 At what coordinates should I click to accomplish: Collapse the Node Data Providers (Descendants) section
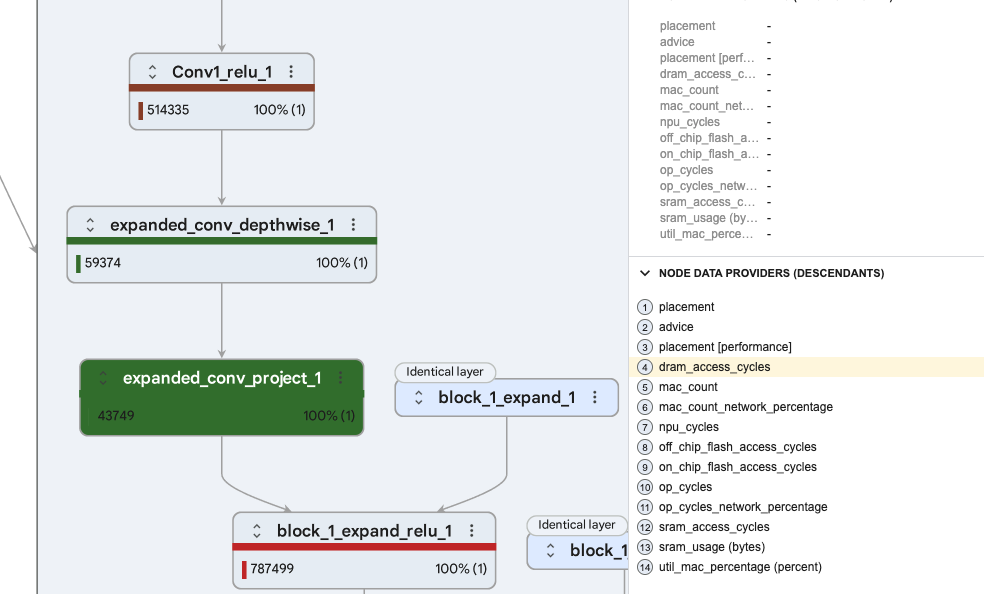(x=644, y=273)
